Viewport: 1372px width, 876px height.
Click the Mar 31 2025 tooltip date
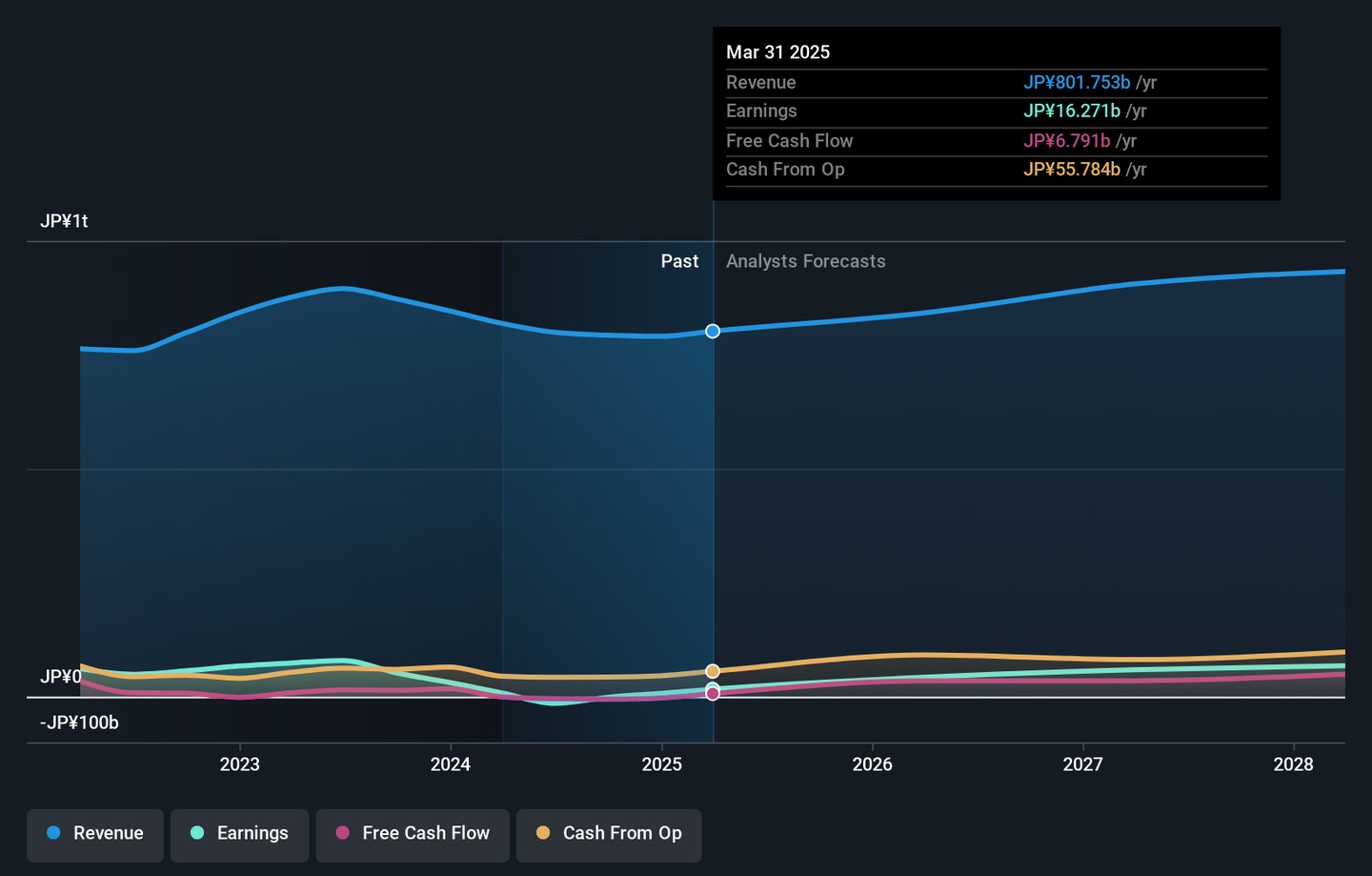pos(777,52)
